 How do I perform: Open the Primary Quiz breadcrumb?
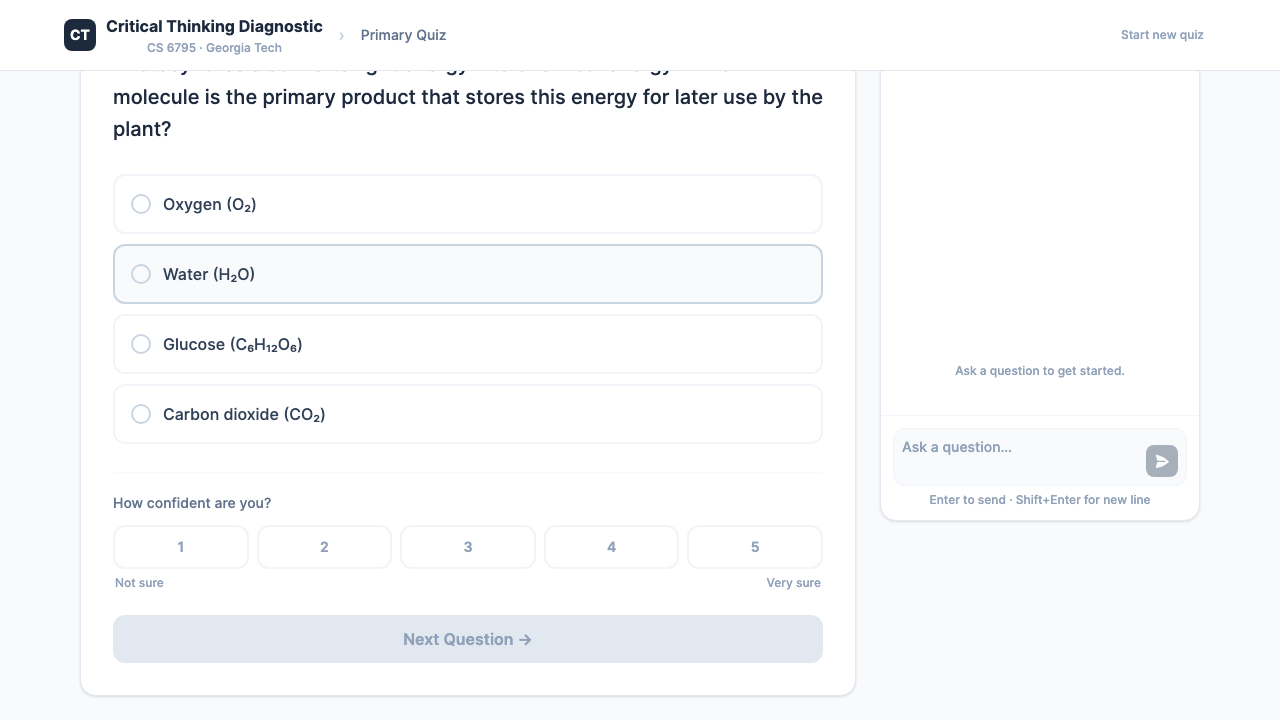(x=403, y=35)
